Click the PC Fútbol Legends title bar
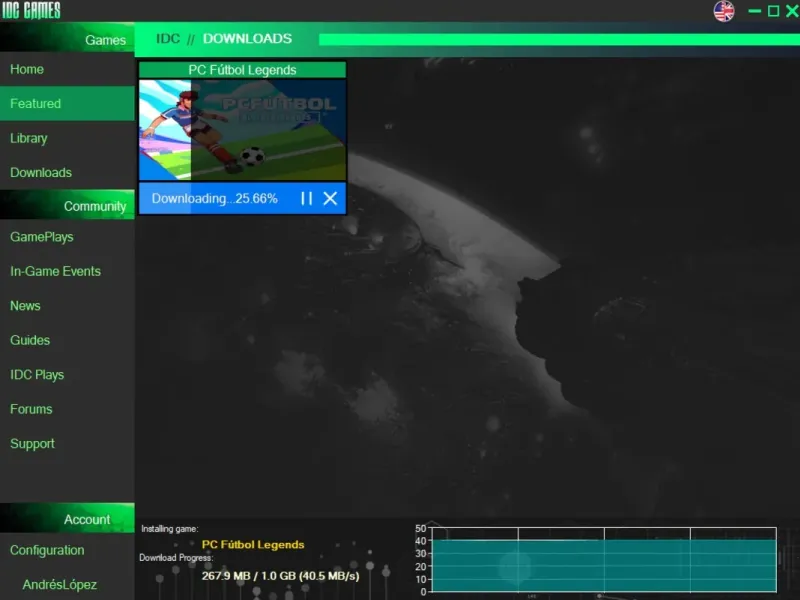800x600 pixels. click(242, 70)
